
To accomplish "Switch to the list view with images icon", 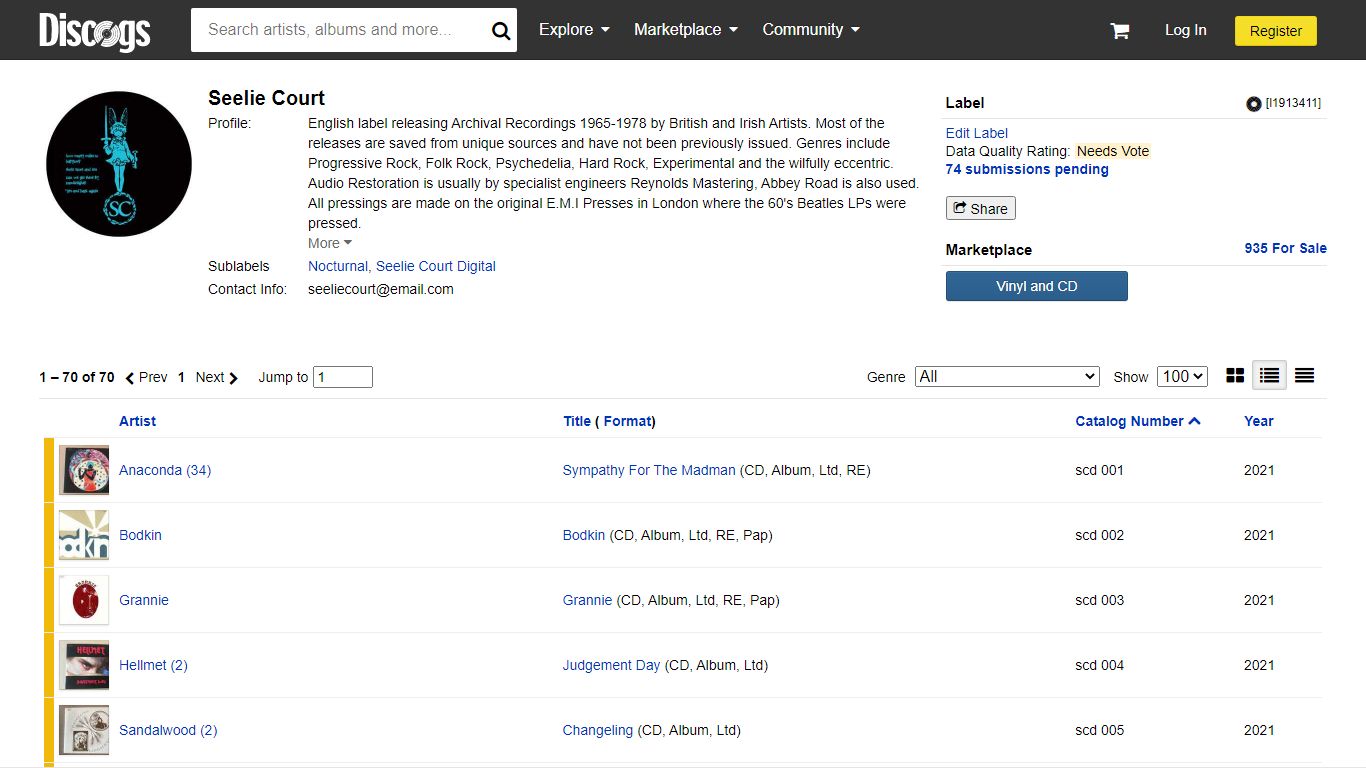I will (1269, 376).
